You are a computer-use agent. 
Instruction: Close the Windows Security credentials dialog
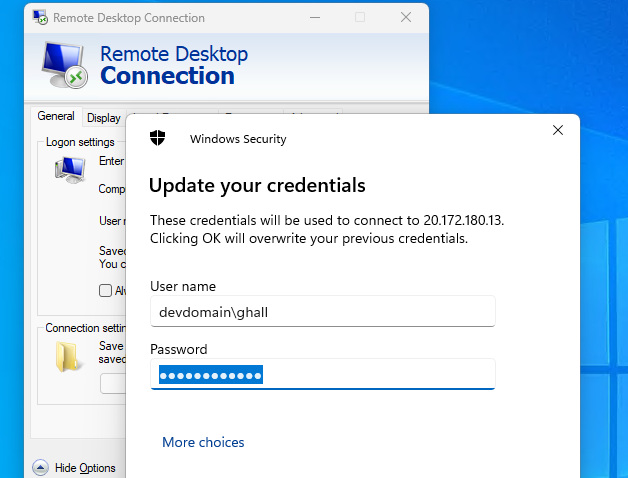558,130
